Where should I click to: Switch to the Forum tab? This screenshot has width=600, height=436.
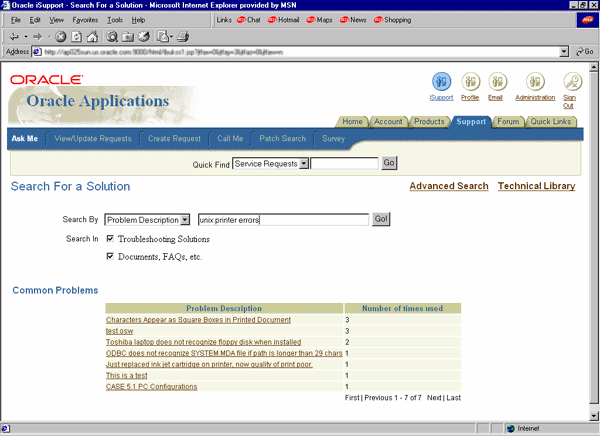[508, 122]
